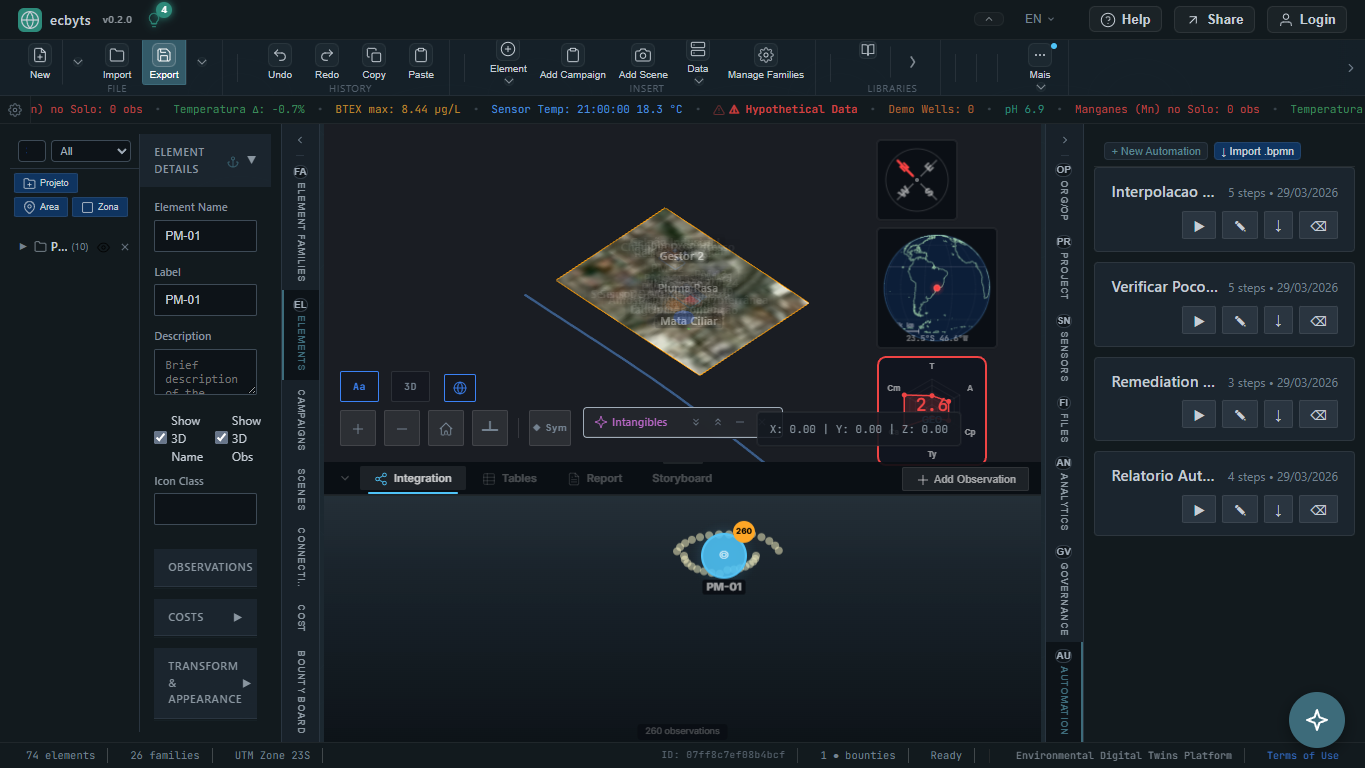The height and width of the screenshot is (768, 1365).
Task: Click Add Campaign in the toolbar
Action: tap(573, 62)
